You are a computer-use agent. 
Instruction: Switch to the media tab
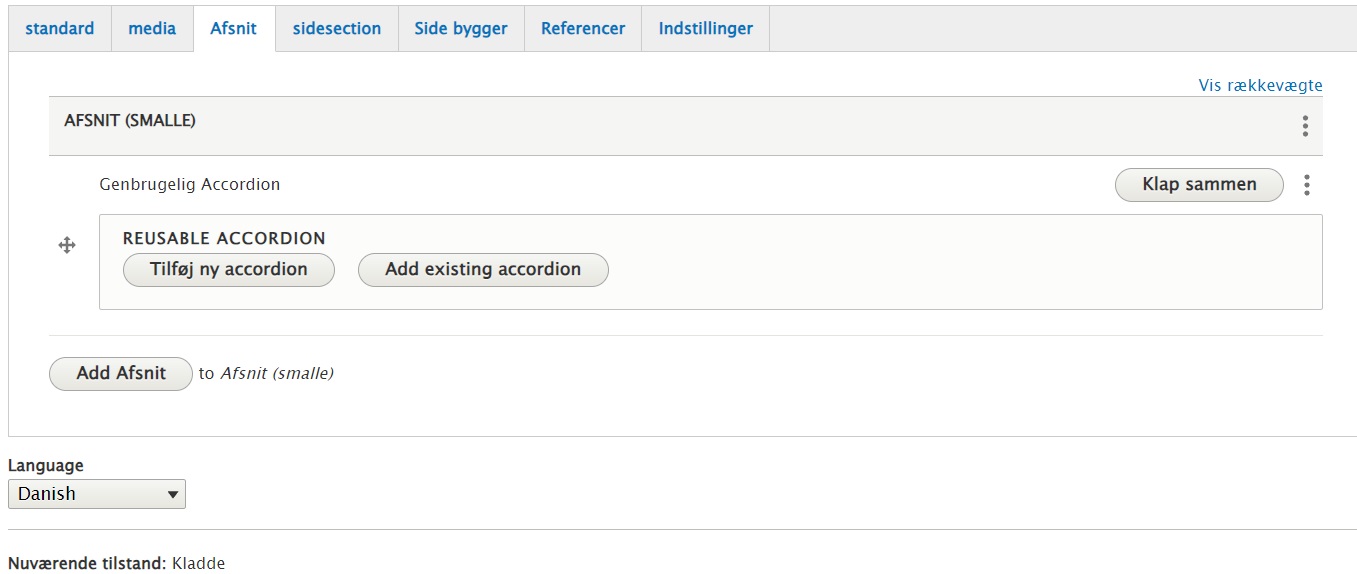click(152, 29)
